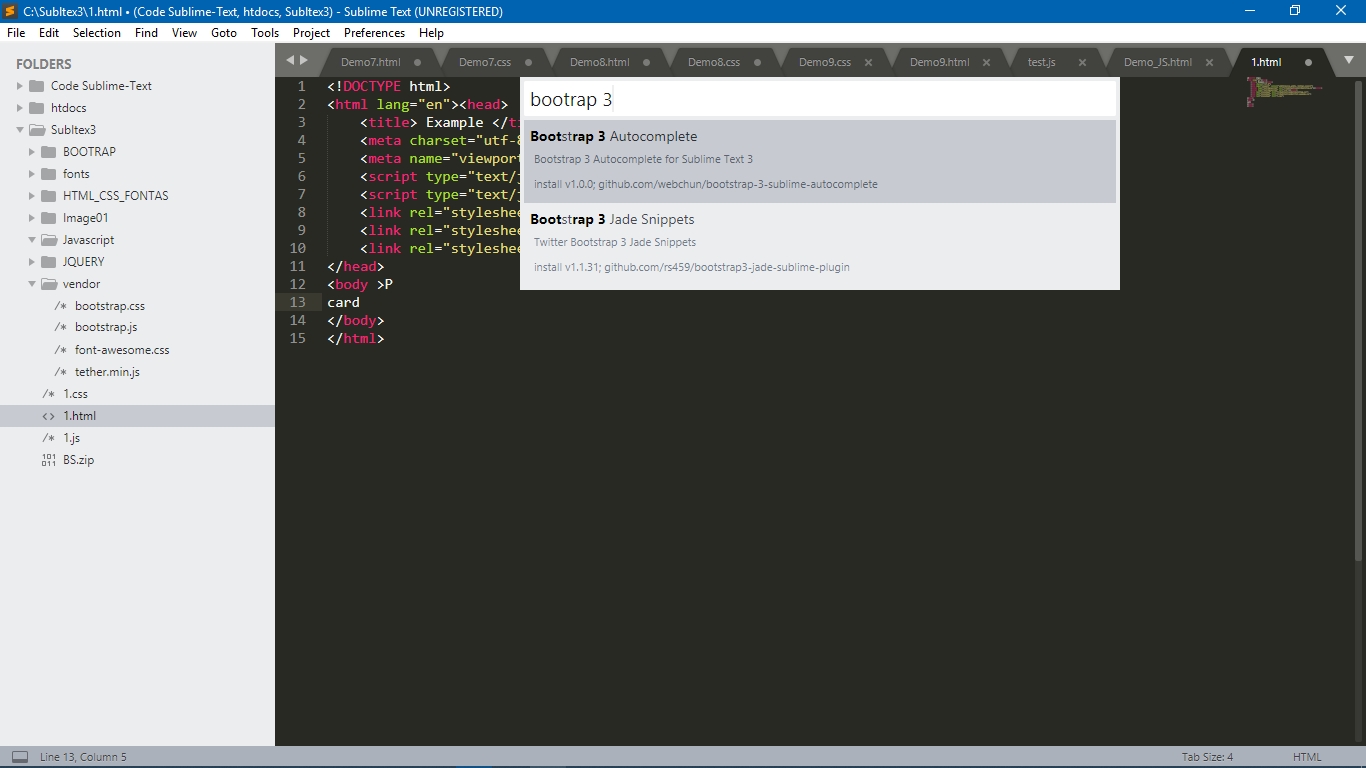Open the Tools menu
The height and width of the screenshot is (768, 1366).
(265, 33)
